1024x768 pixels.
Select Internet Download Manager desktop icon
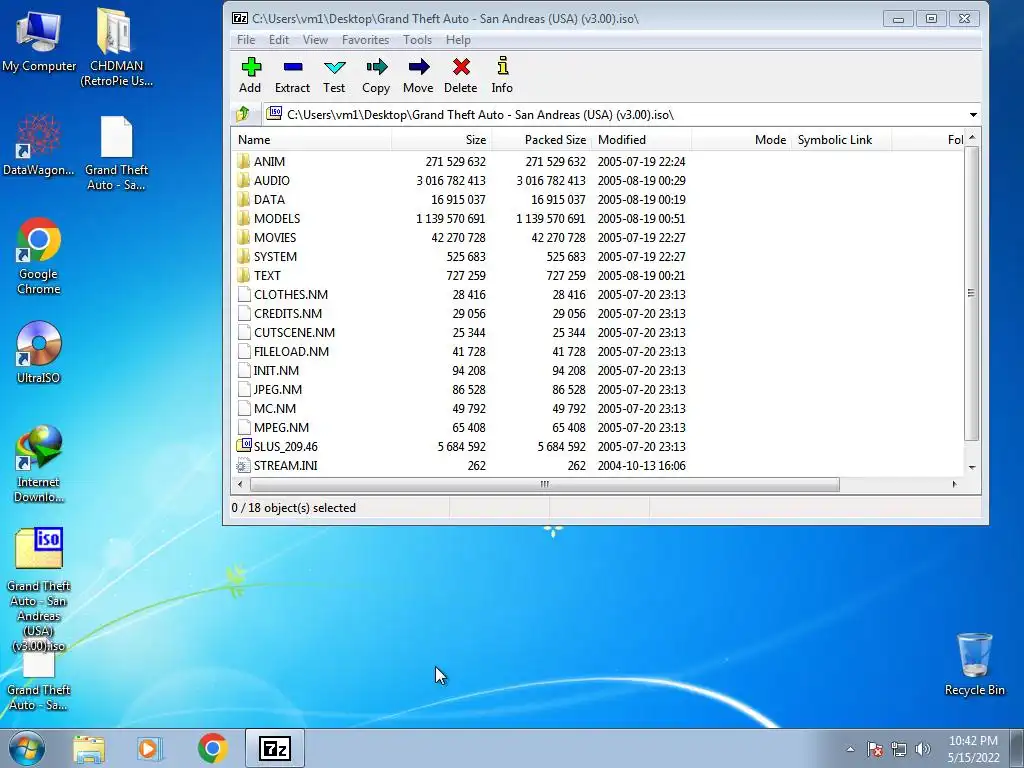pyautogui.click(x=39, y=464)
